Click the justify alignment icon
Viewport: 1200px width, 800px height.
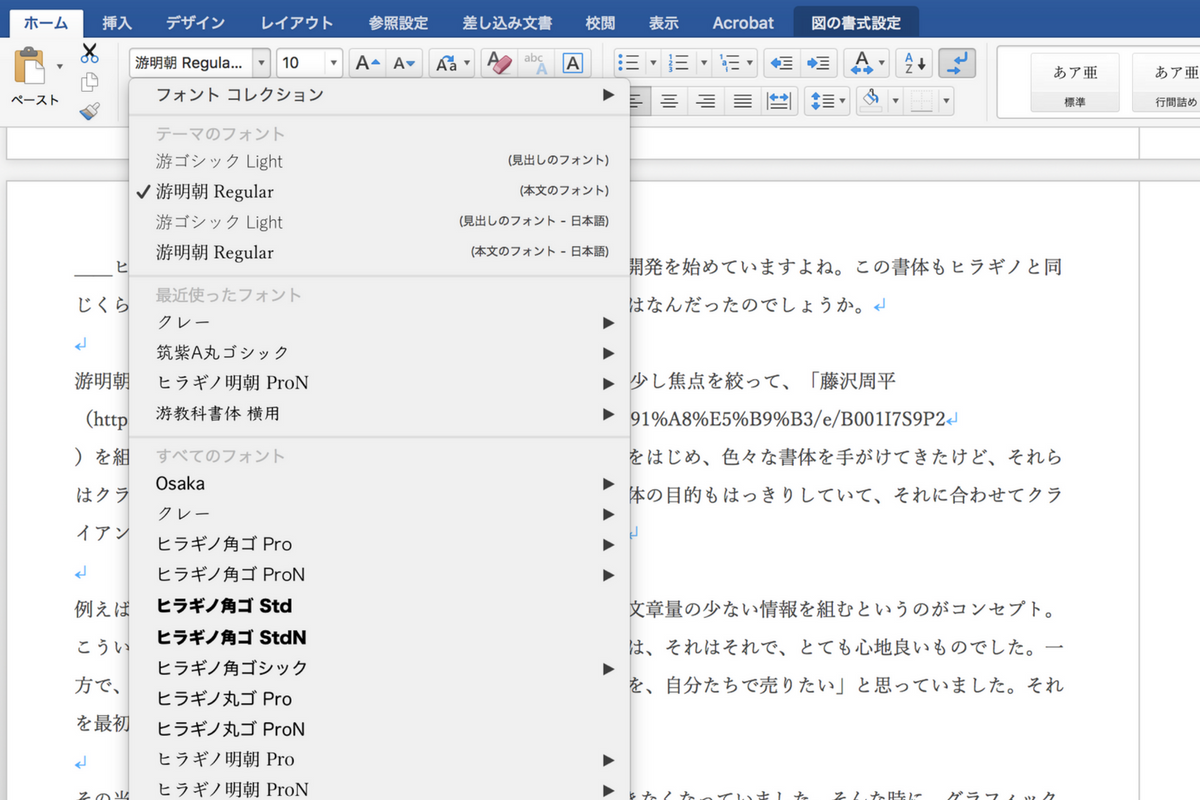(742, 101)
